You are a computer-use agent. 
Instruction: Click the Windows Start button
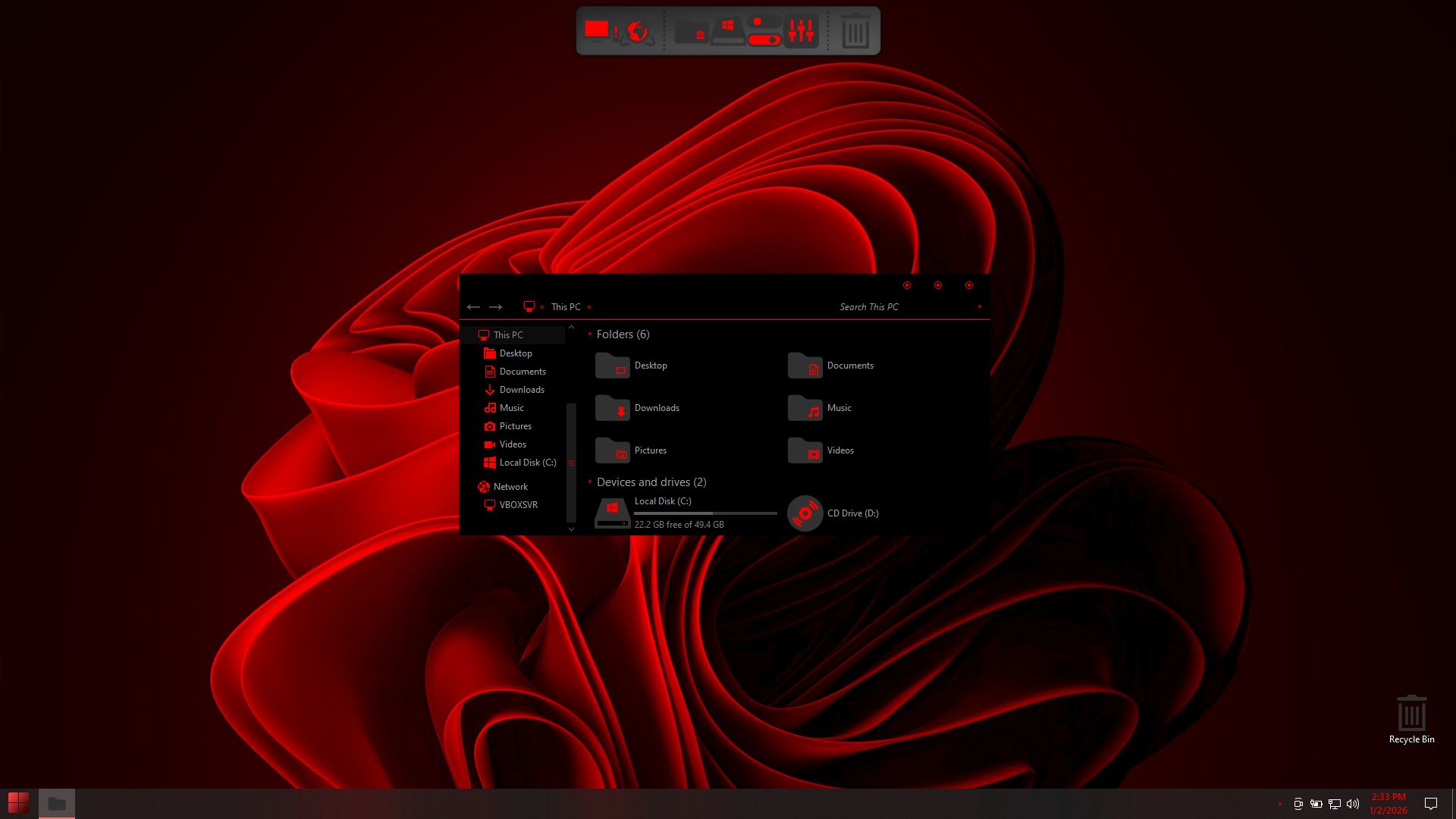pyautogui.click(x=18, y=803)
